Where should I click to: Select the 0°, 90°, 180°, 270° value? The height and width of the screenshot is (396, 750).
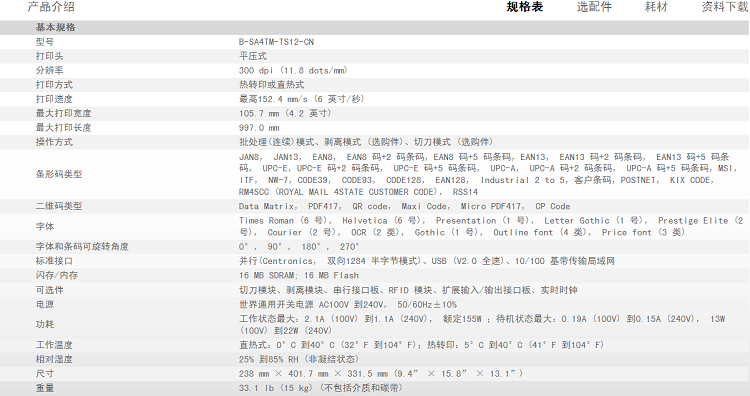pos(299,247)
